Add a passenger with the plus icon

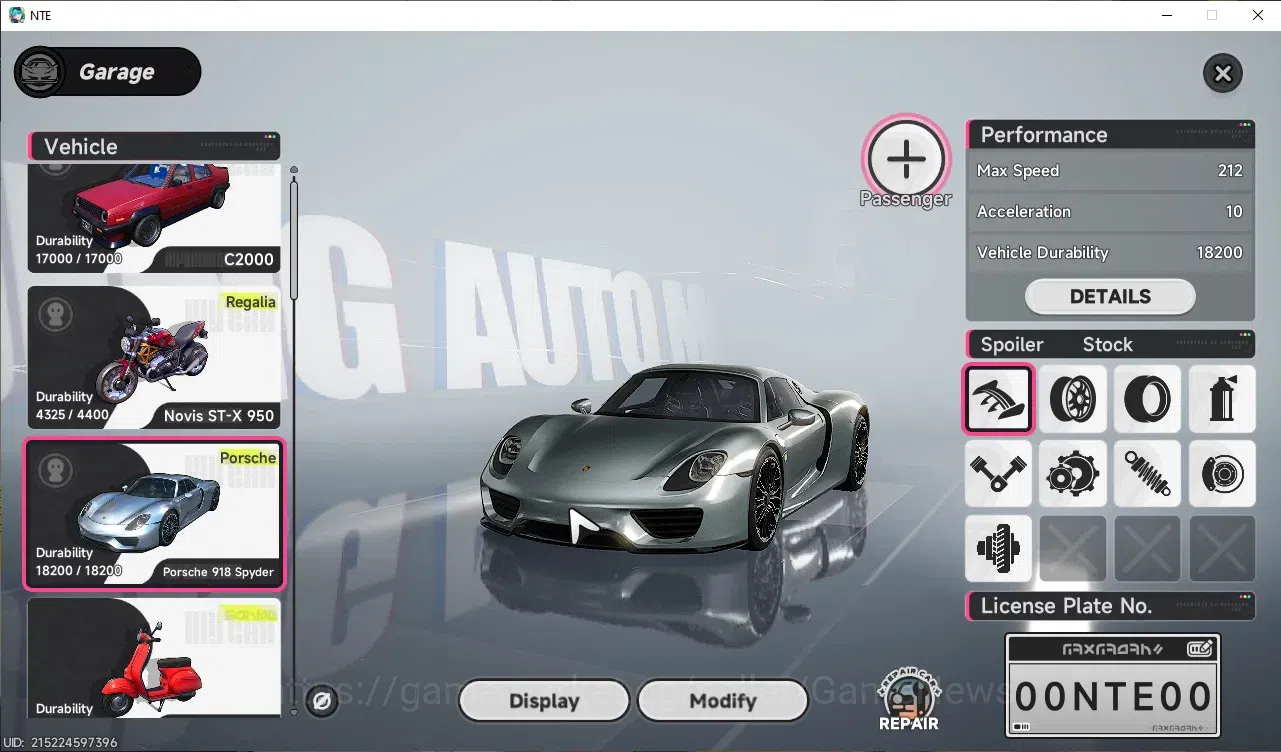(x=906, y=158)
